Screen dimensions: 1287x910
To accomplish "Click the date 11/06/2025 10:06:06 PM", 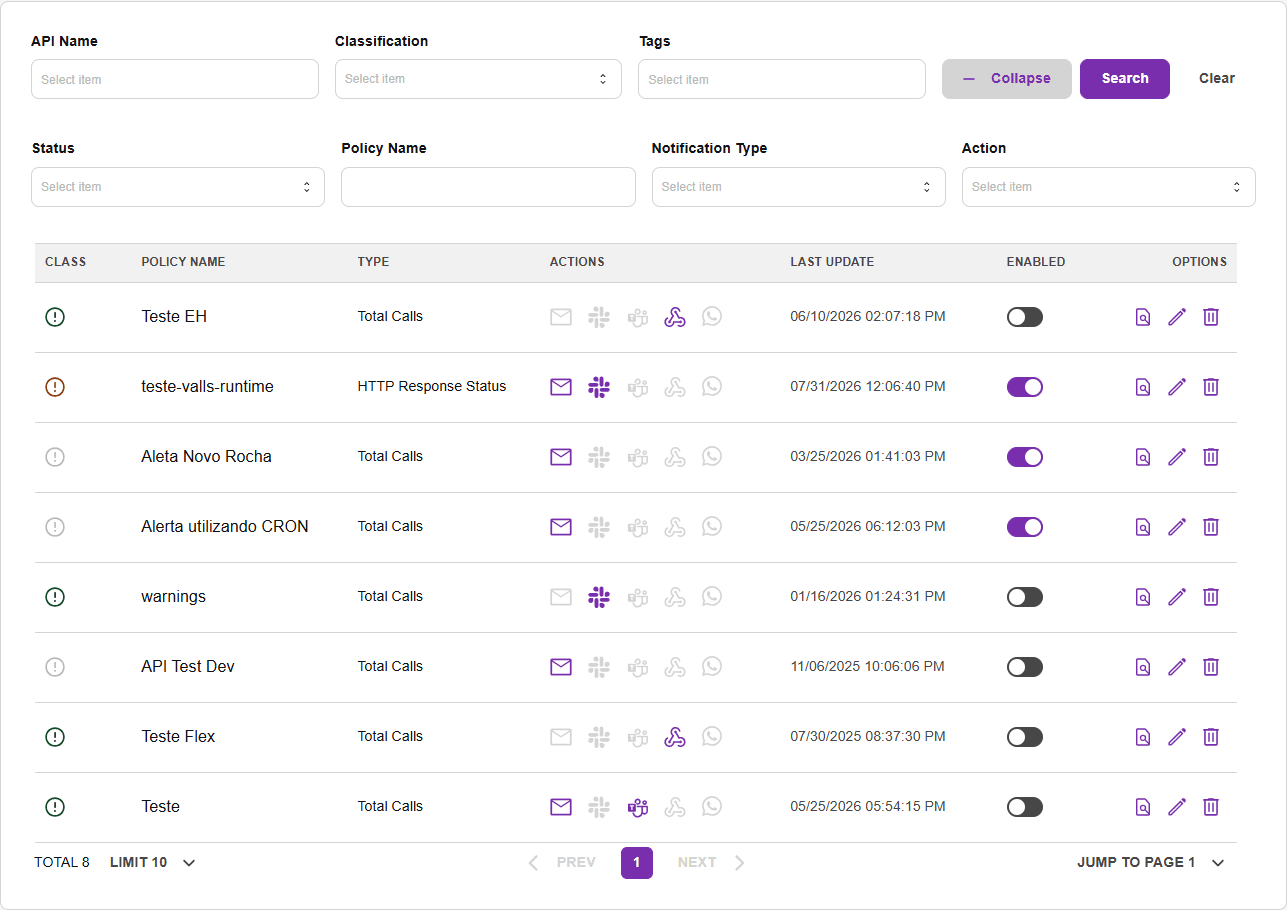I will pyautogui.click(x=867, y=666).
